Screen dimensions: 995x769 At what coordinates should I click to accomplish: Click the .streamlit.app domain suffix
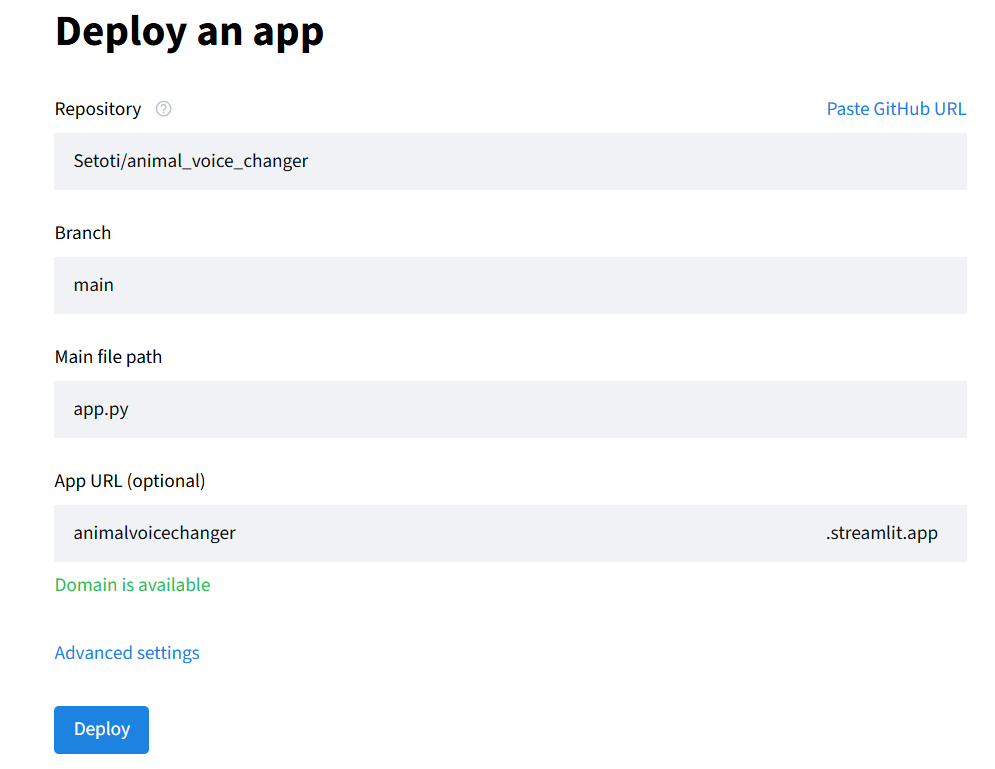pyautogui.click(x=882, y=533)
